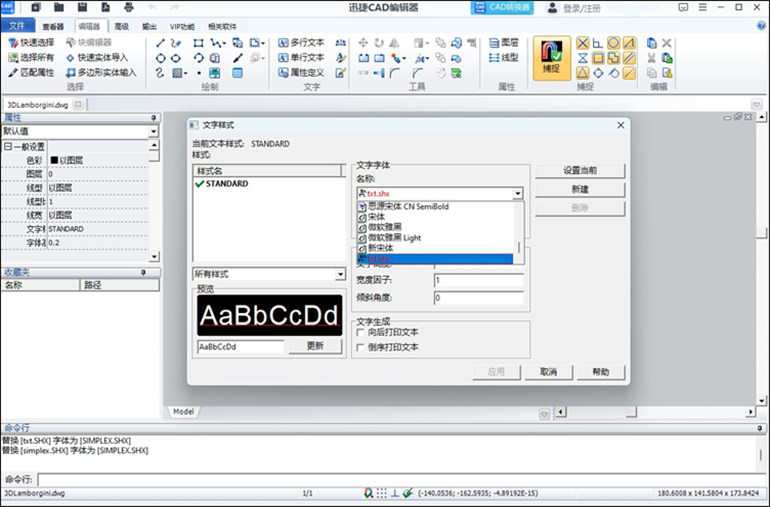Image resolution: width=770 pixels, height=507 pixels.
Task: Switch to the VIP功能 tab
Action: coord(182,27)
